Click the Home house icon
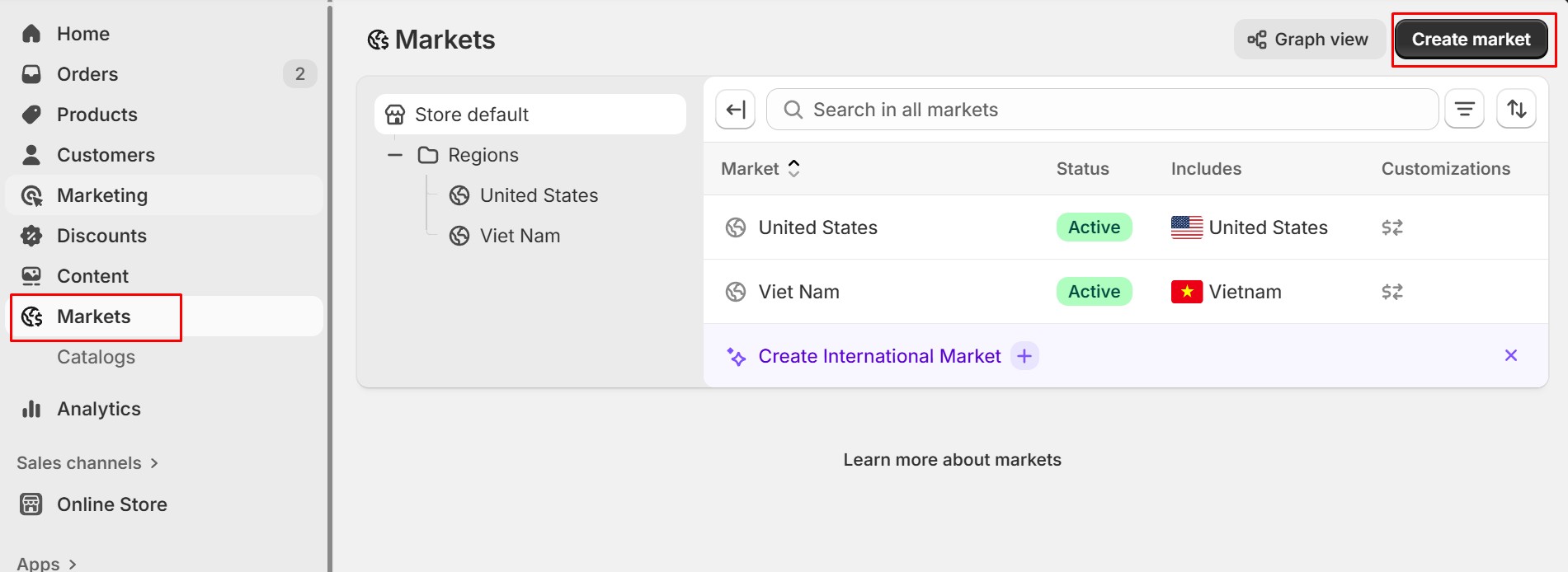This screenshot has width=1568, height=572. click(31, 34)
